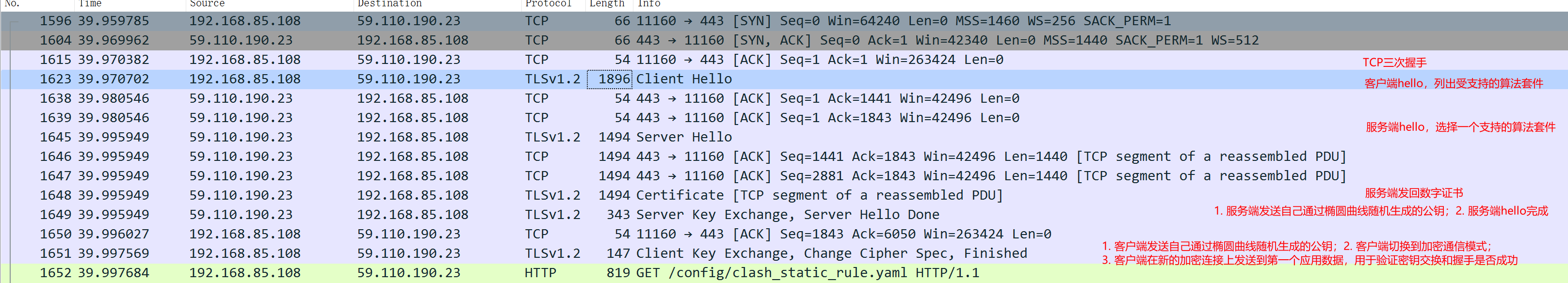The image size is (1568, 283).
Task: Sort by the Protocol column header
Action: tap(548, 4)
